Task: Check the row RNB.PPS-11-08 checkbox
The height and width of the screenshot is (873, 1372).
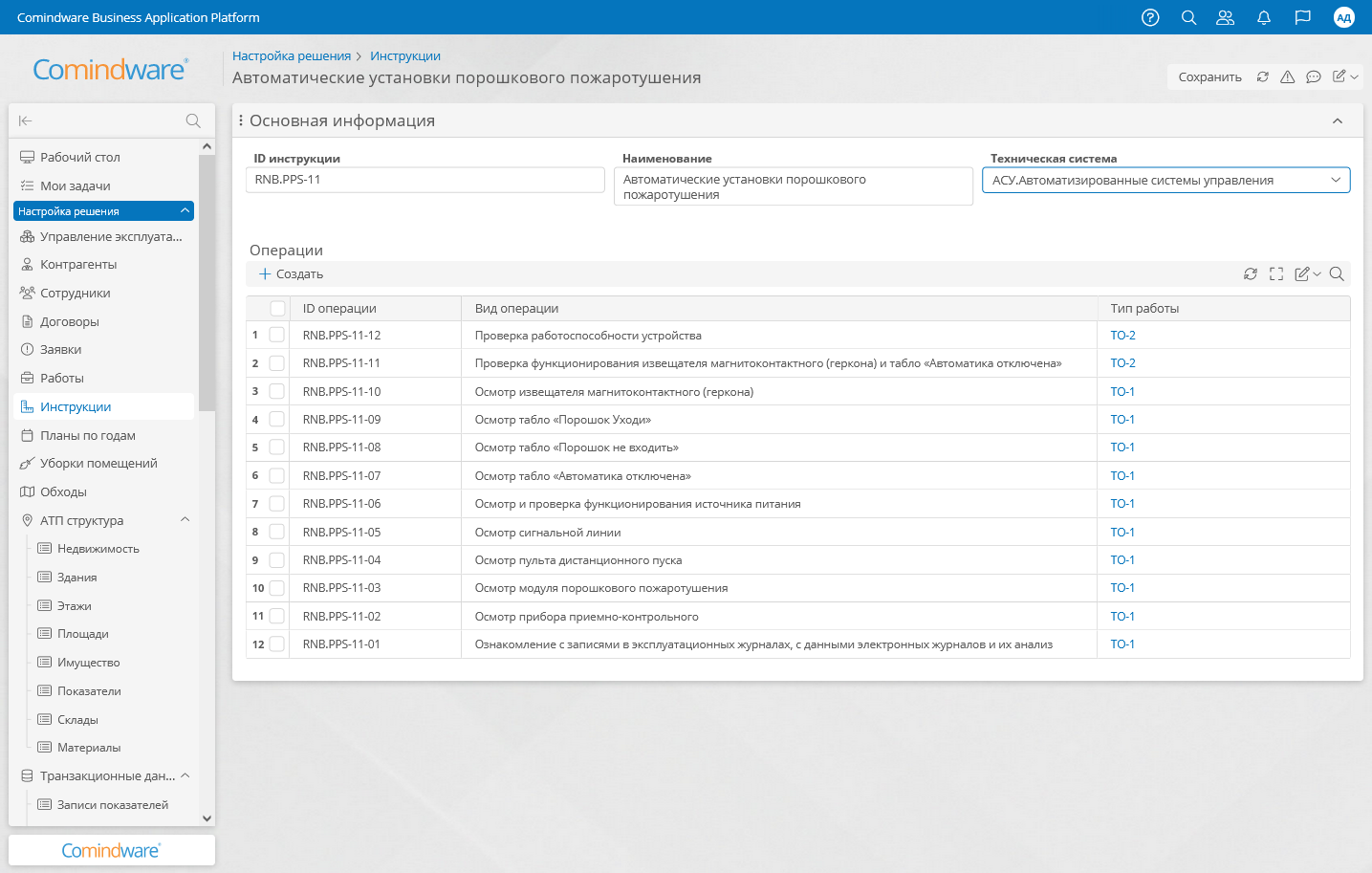Action: 277,447
